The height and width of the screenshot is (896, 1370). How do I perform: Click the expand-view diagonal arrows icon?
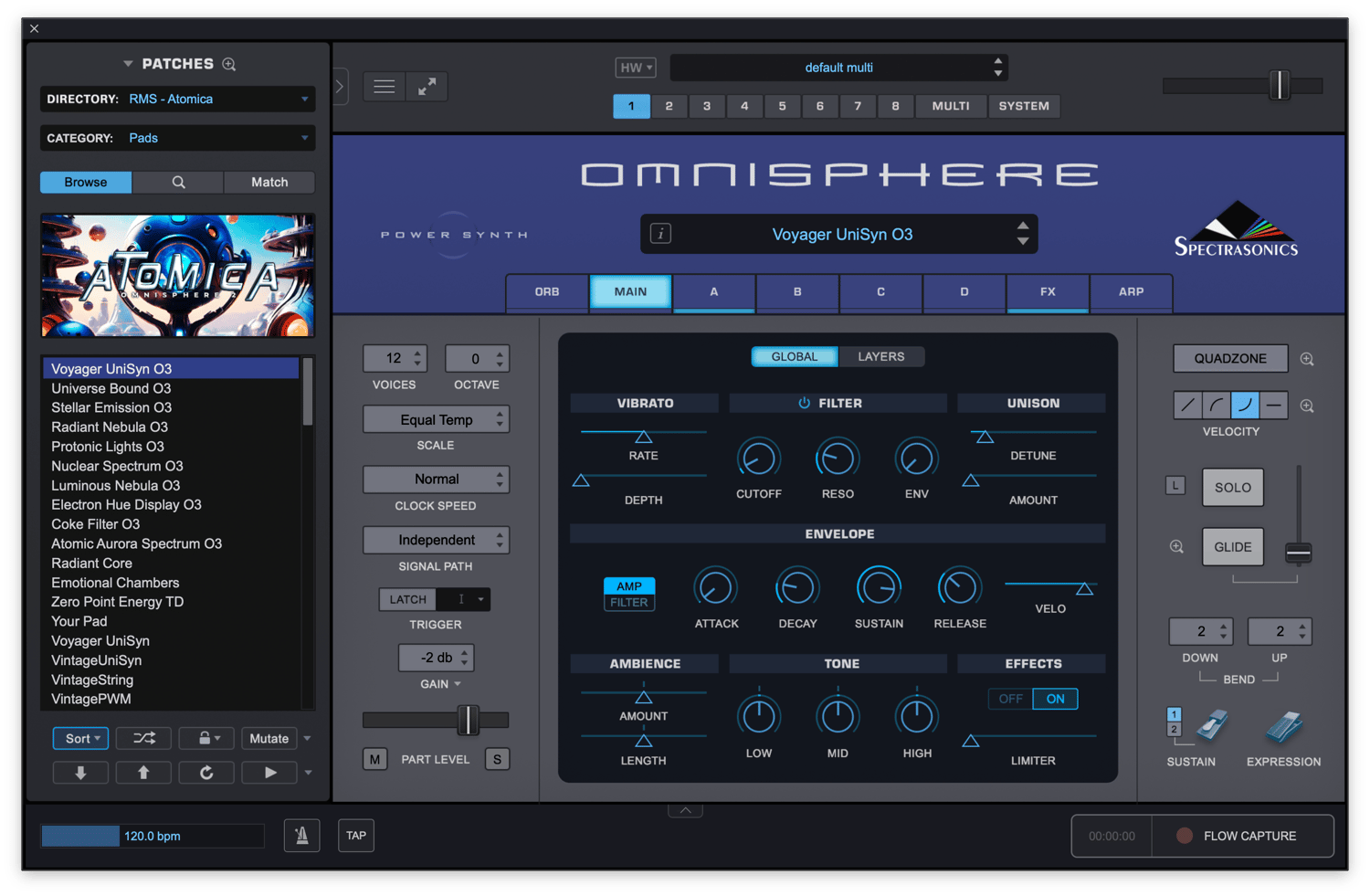[x=427, y=87]
